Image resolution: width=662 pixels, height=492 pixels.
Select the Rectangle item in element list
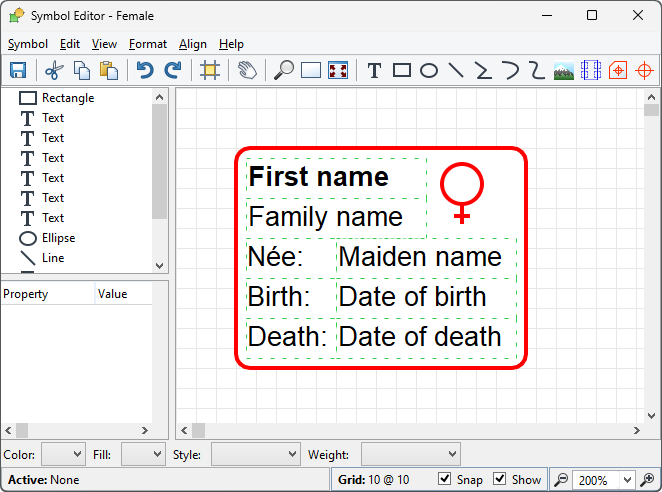(x=57, y=98)
